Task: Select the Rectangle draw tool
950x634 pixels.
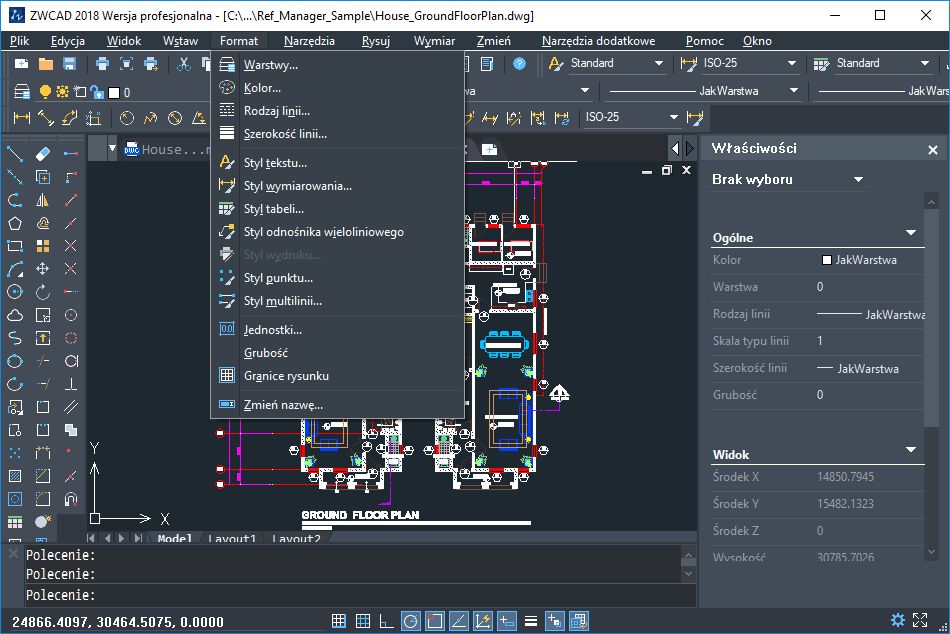Action: click(x=15, y=246)
